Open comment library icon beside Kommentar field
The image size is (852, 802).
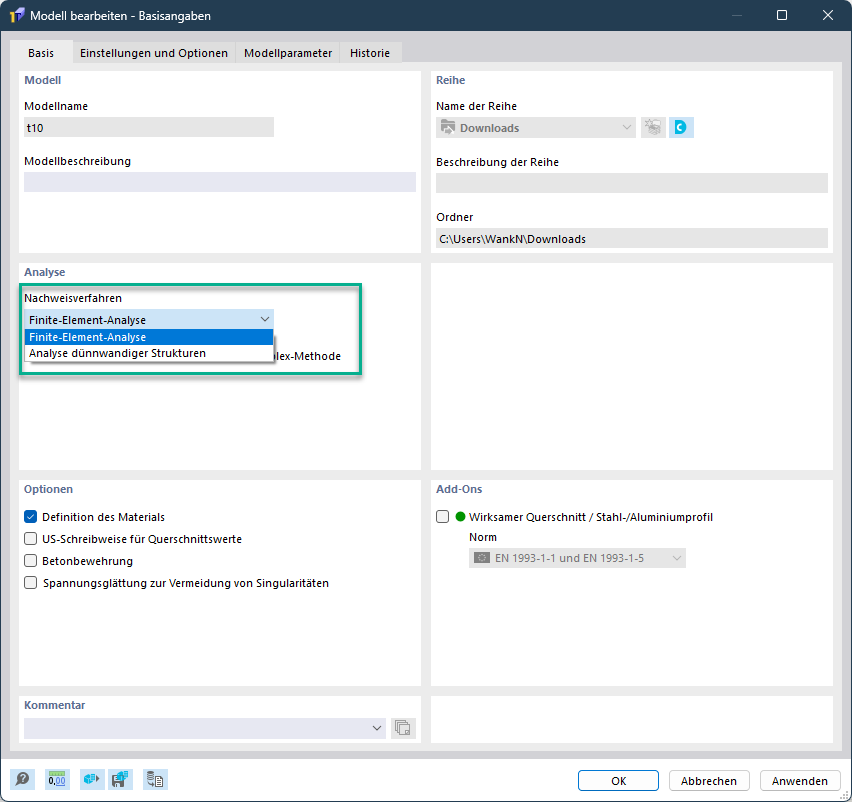403,728
